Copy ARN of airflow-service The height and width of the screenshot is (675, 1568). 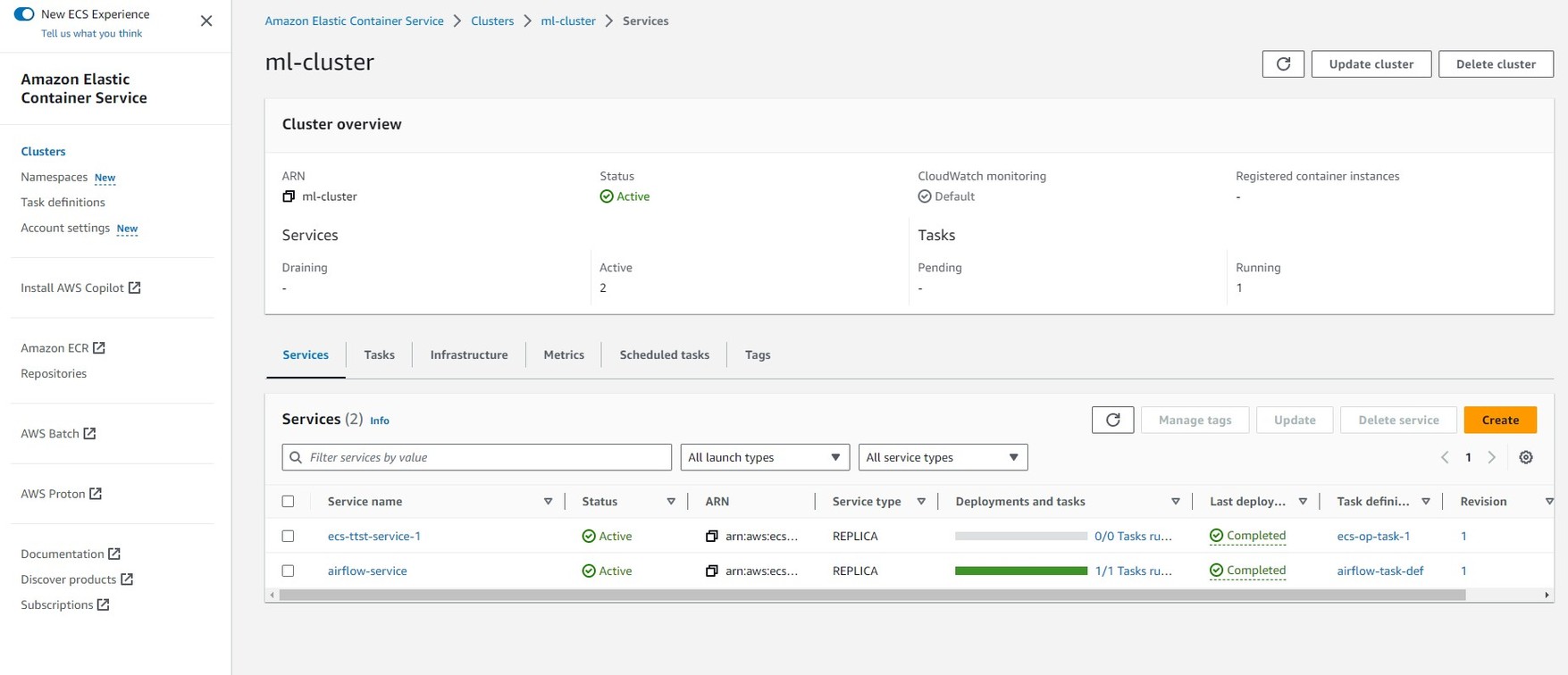coord(711,571)
